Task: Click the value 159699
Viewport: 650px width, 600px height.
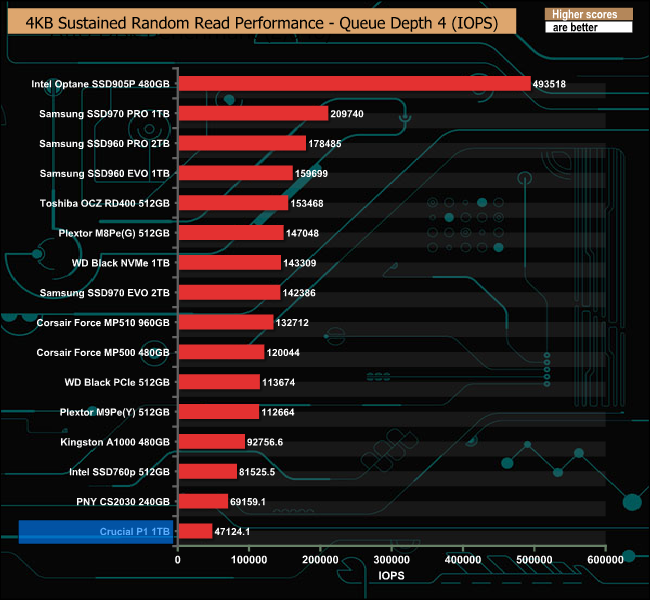Action: (x=311, y=174)
